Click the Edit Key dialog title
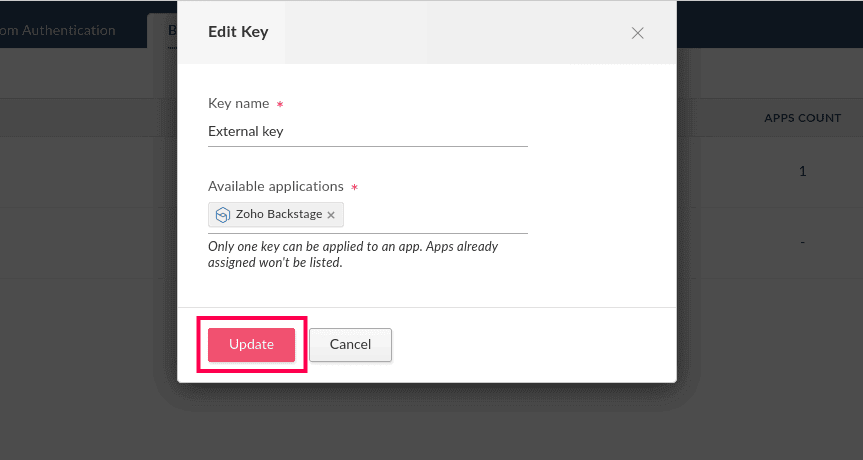 pyautogui.click(x=238, y=32)
